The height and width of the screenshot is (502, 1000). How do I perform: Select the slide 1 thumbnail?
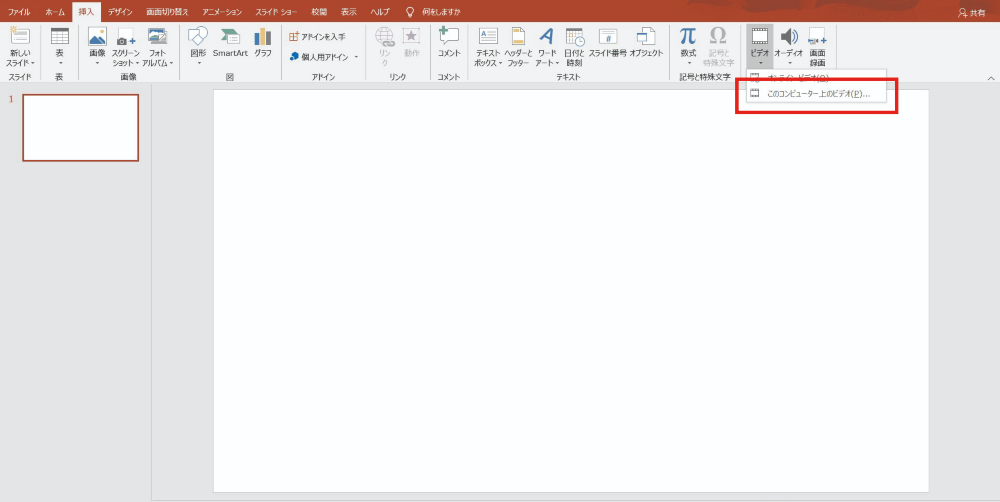[x=81, y=128]
